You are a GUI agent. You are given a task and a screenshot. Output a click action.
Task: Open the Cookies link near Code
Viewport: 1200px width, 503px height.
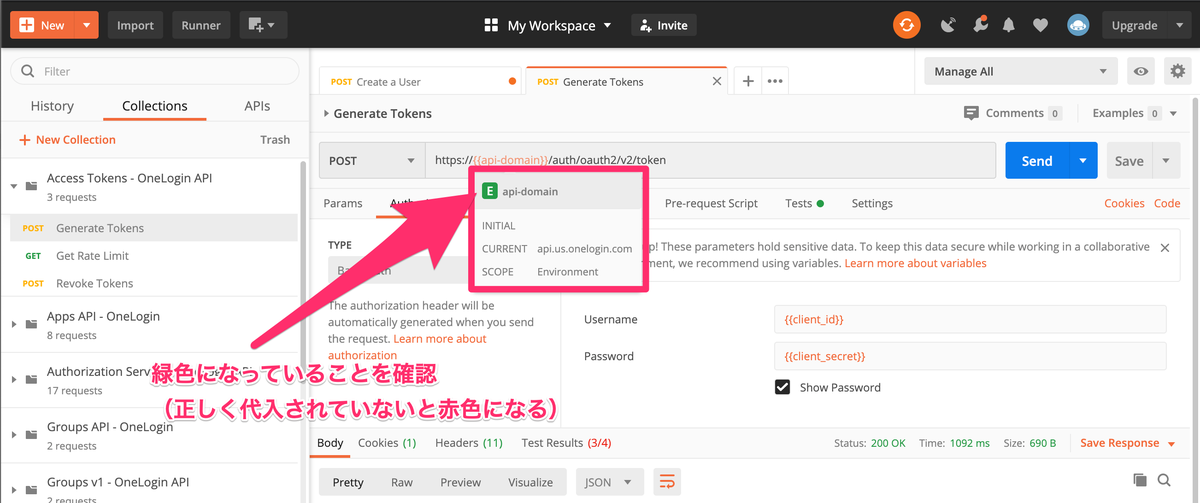[x=1124, y=203]
